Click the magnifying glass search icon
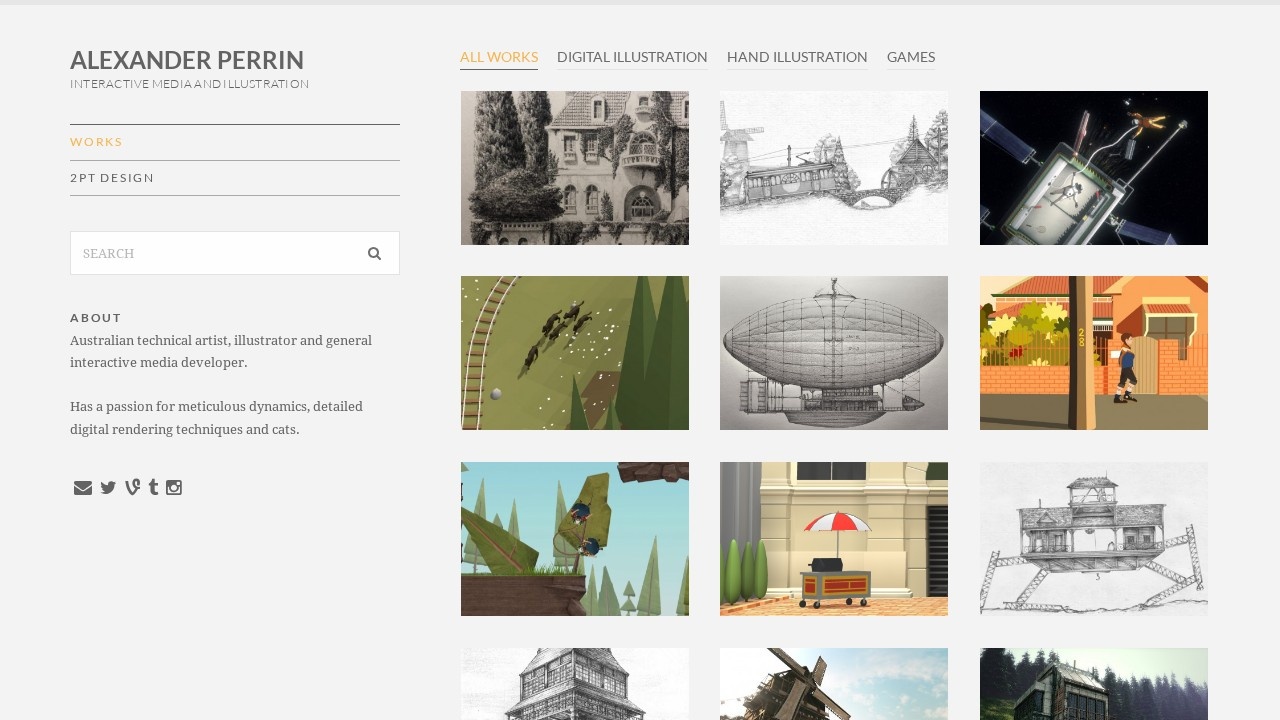 (374, 254)
